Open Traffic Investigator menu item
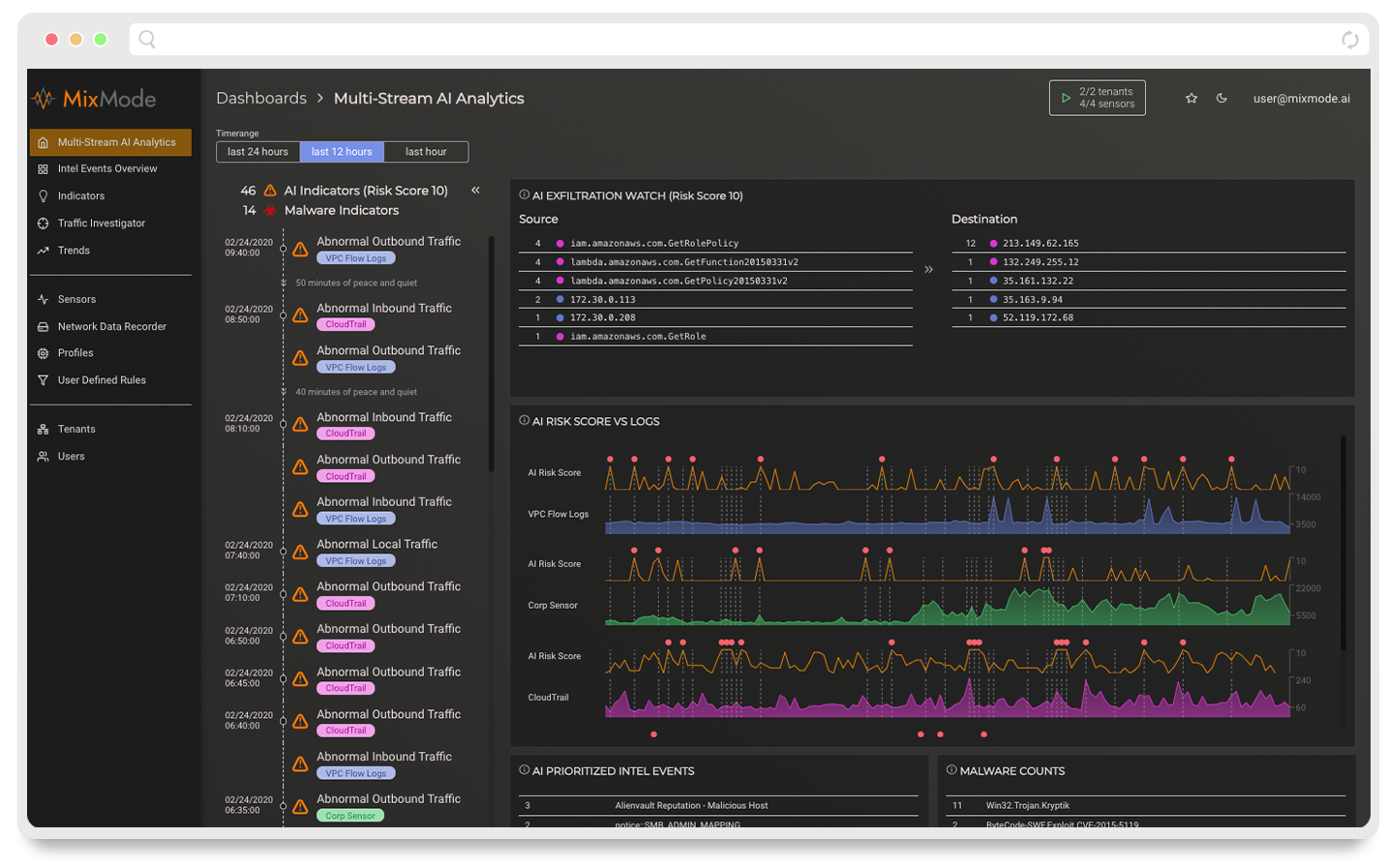The image size is (1388, 868). pyautogui.click(x=110, y=224)
